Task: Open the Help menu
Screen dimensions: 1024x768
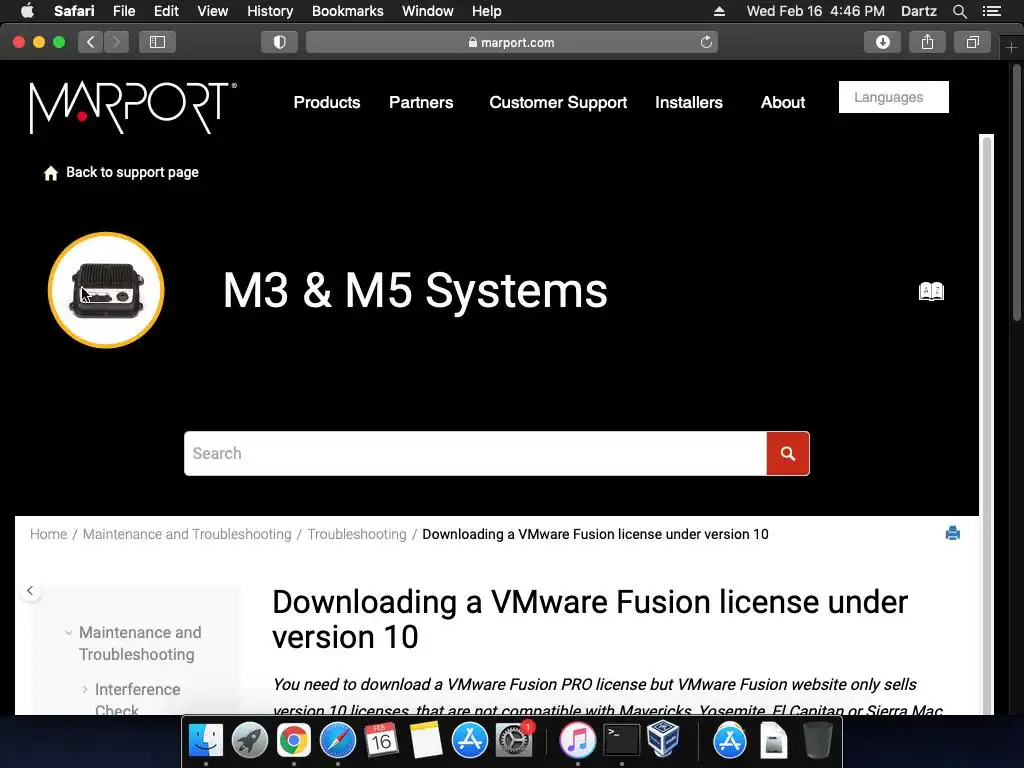Action: (x=487, y=11)
